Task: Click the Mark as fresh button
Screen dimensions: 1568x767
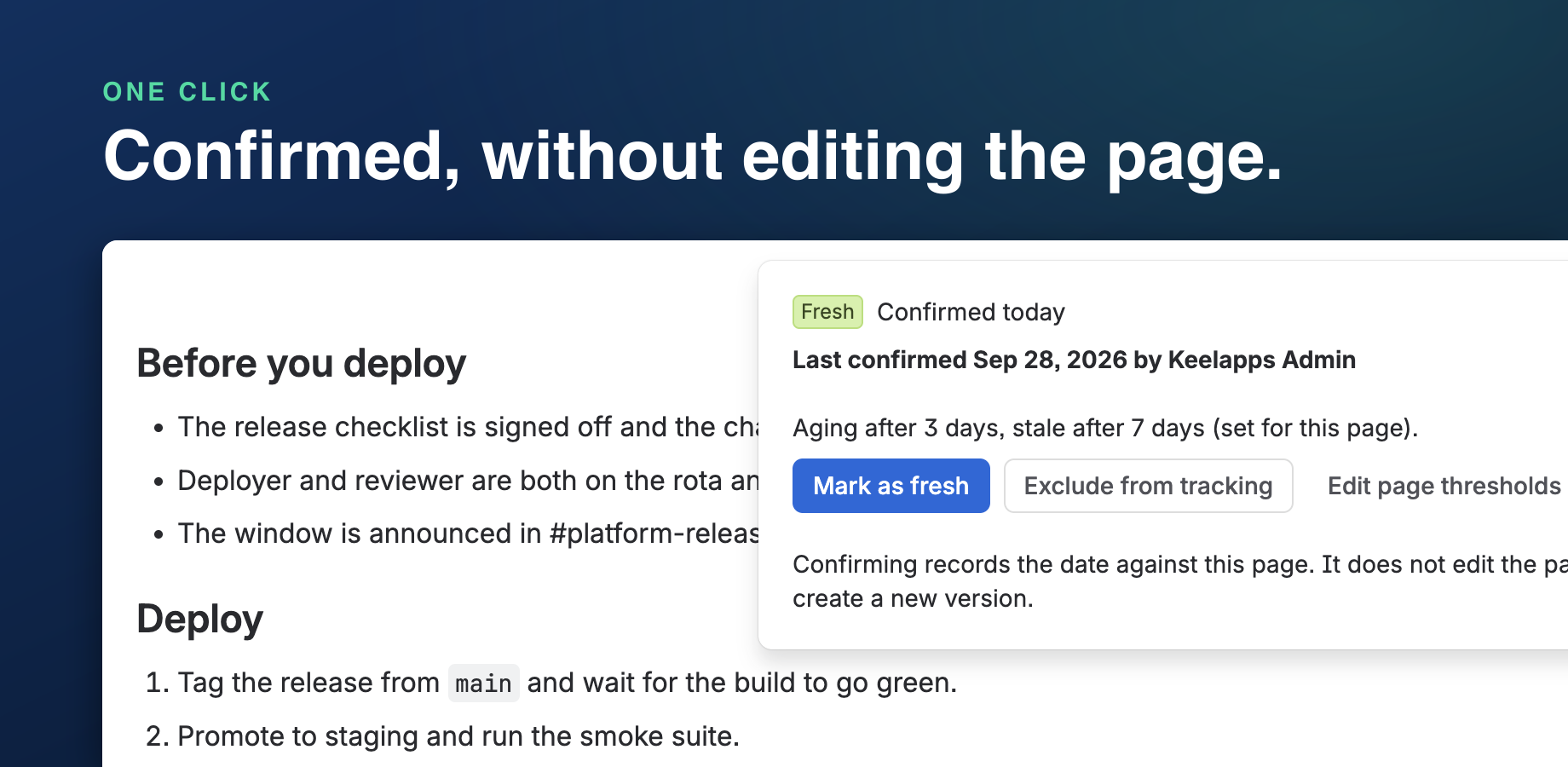Action: point(891,486)
